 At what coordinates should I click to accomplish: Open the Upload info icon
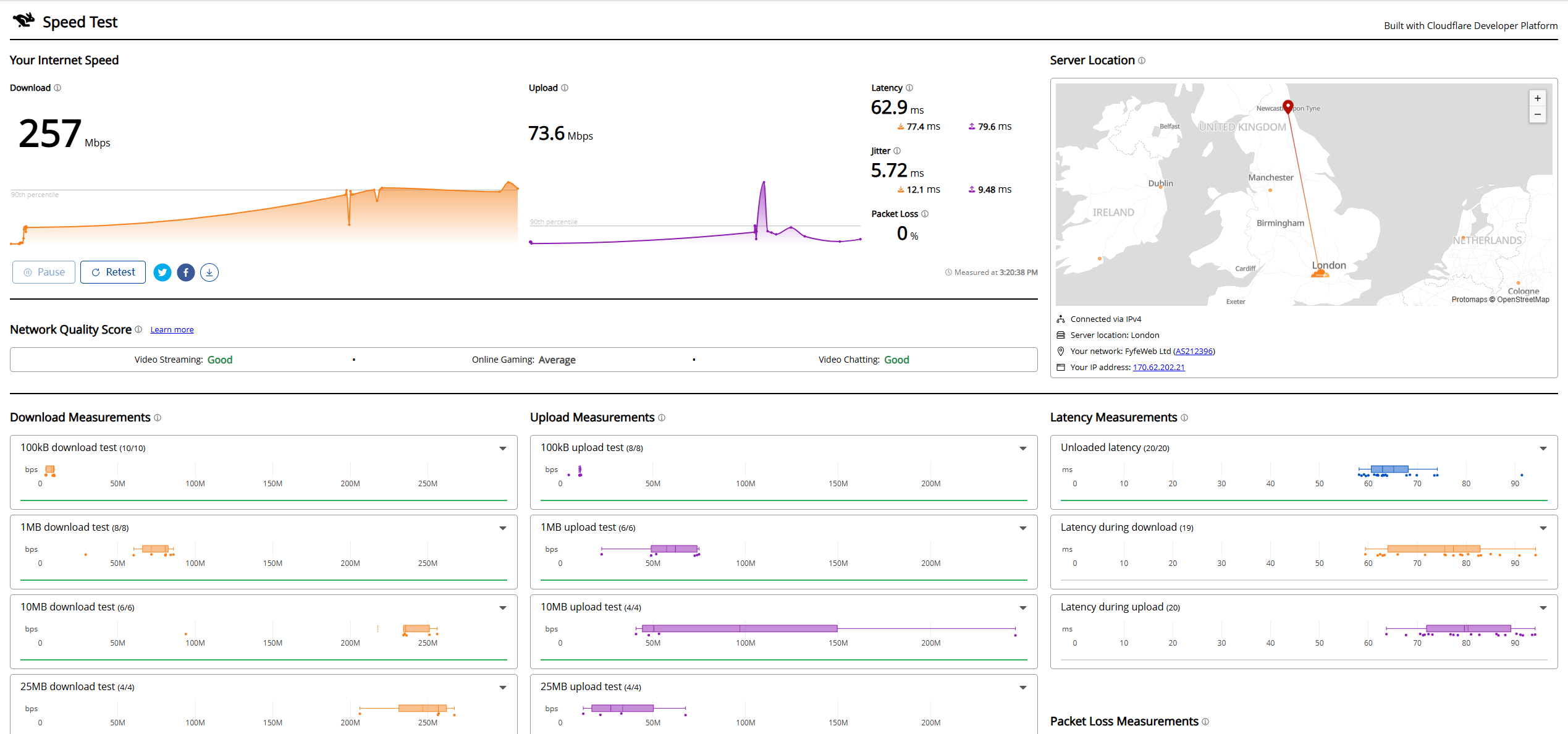click(565, 88)
